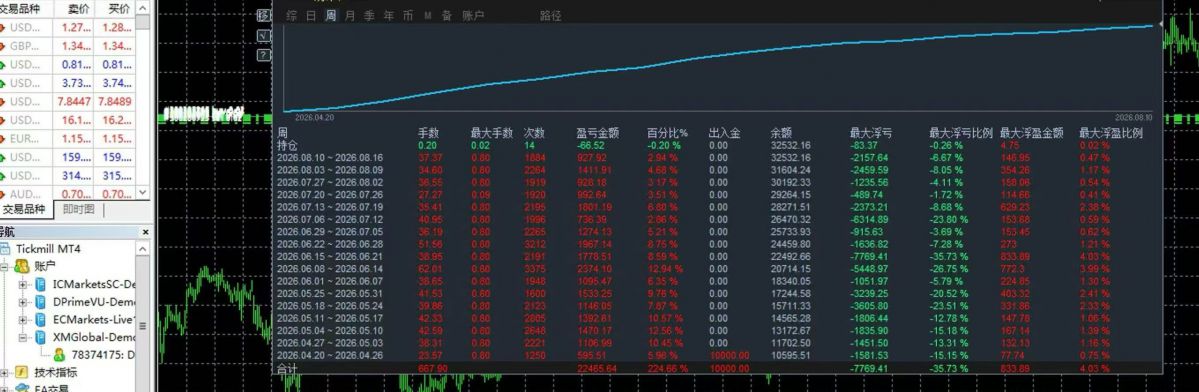Expand the ICMarketsSC-Demo tree node
Screen dimensions: 1199x392
point(23,284)
